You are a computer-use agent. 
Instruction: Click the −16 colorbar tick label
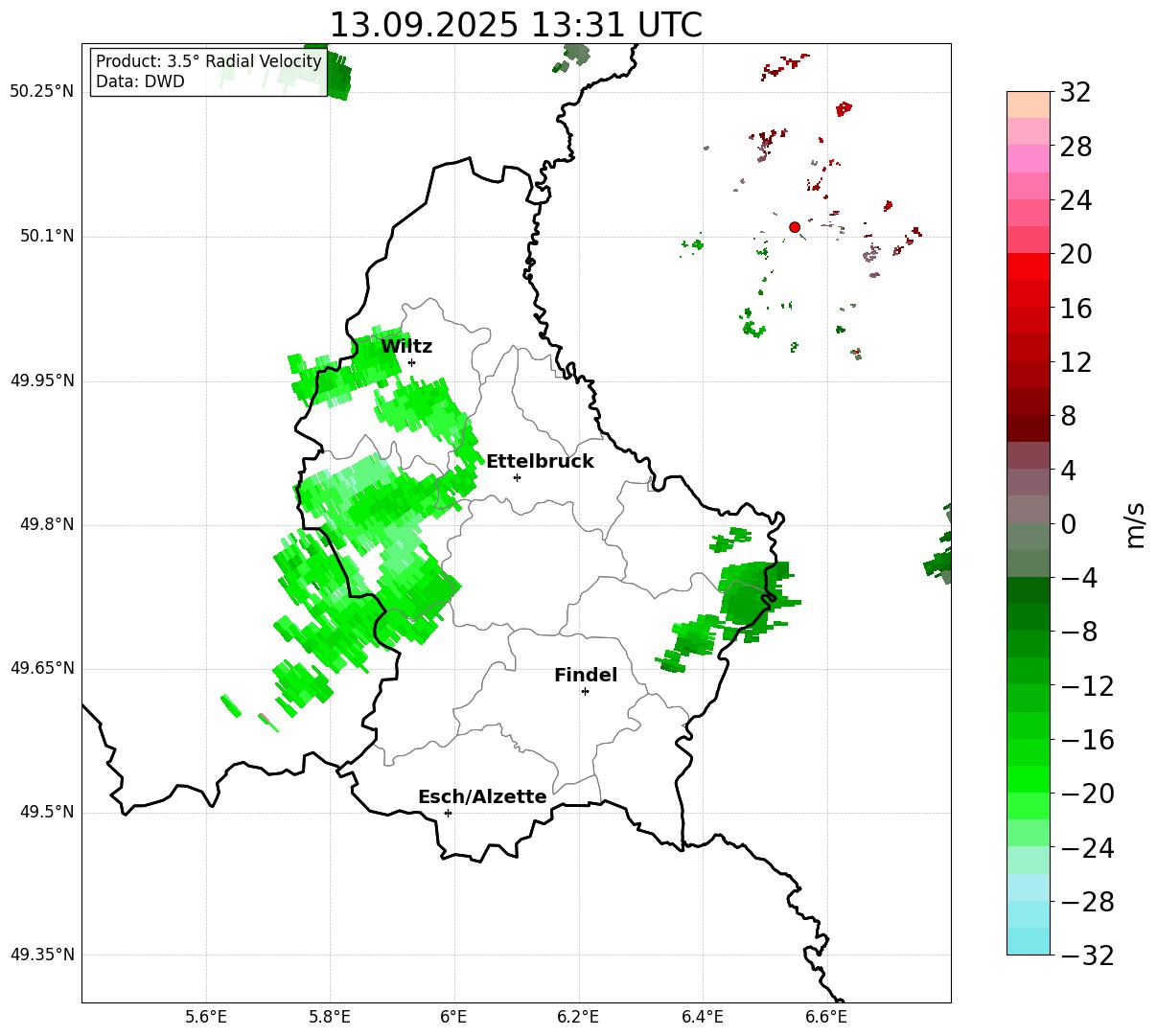[x=1086, y=740]
